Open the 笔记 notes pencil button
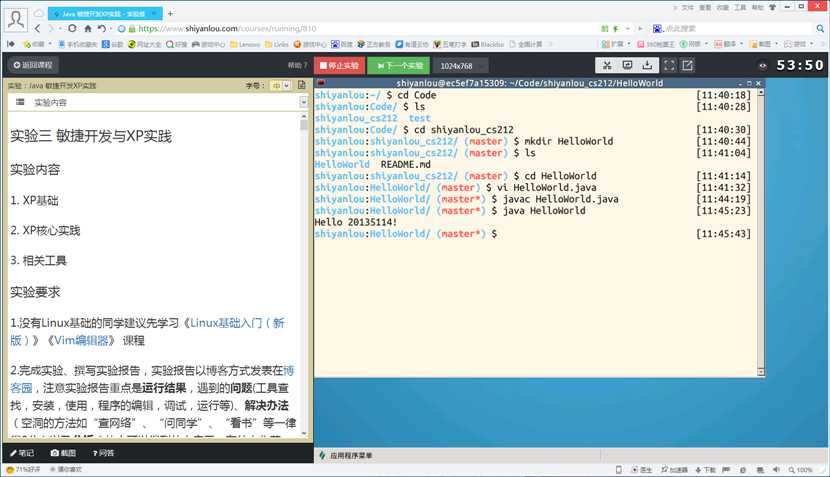 click(x=22, y=453)
